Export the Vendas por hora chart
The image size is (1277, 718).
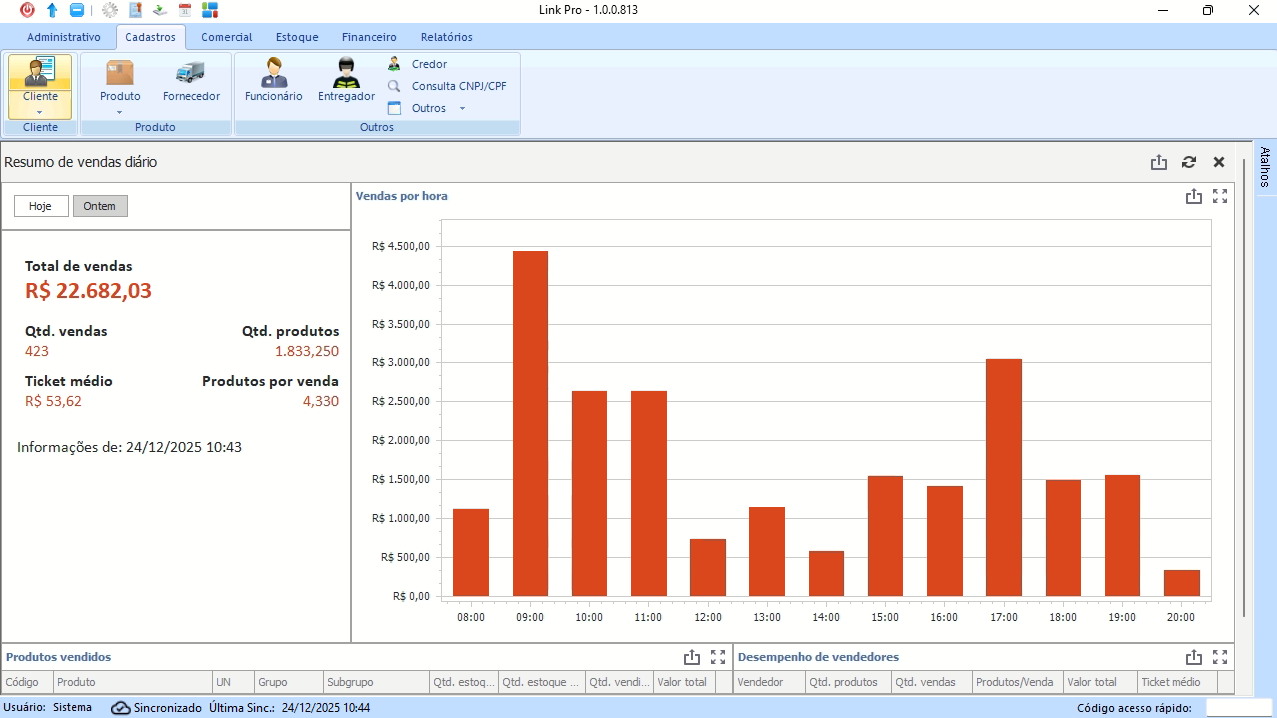click(1193, 196)
